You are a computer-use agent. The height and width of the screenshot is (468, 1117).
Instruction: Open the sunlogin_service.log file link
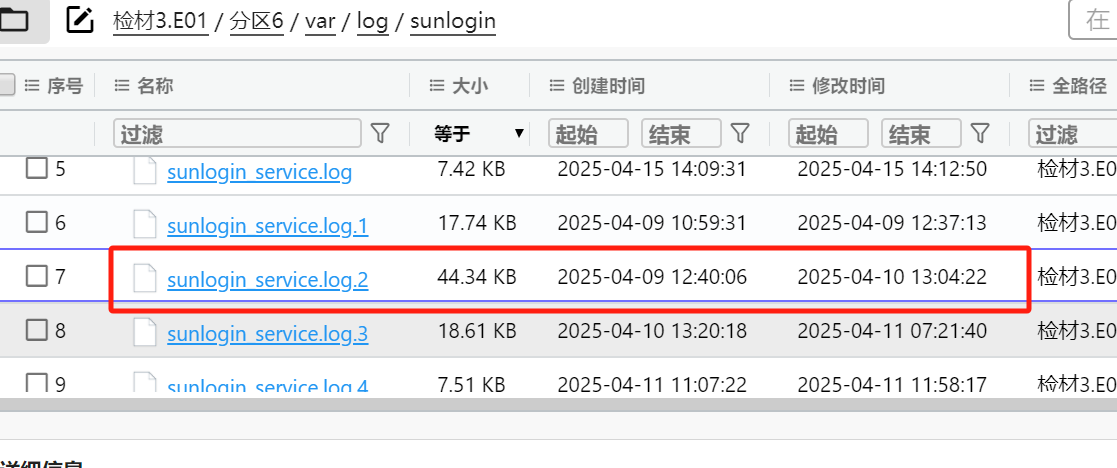pos(259,172)
